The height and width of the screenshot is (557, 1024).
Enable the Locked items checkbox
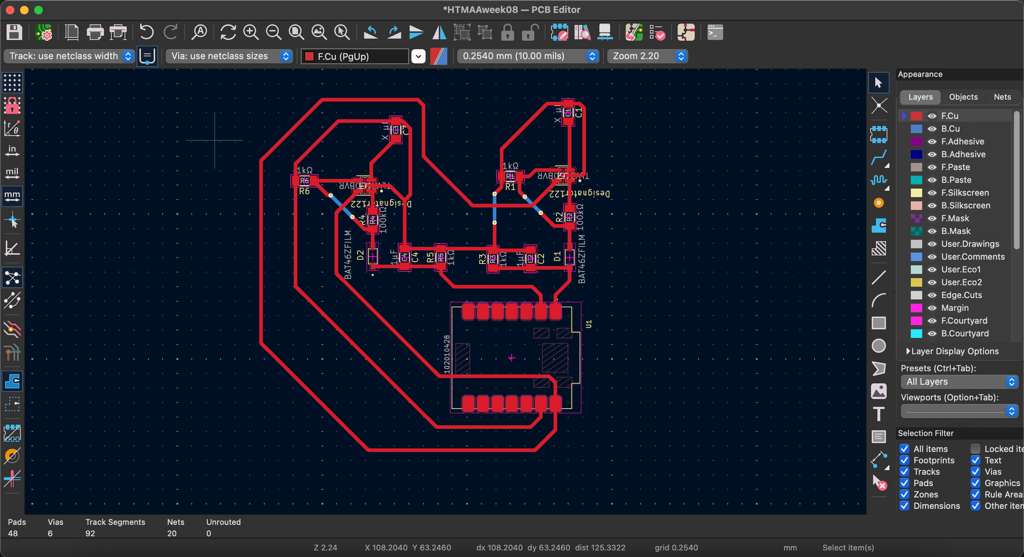click(976, 450)
